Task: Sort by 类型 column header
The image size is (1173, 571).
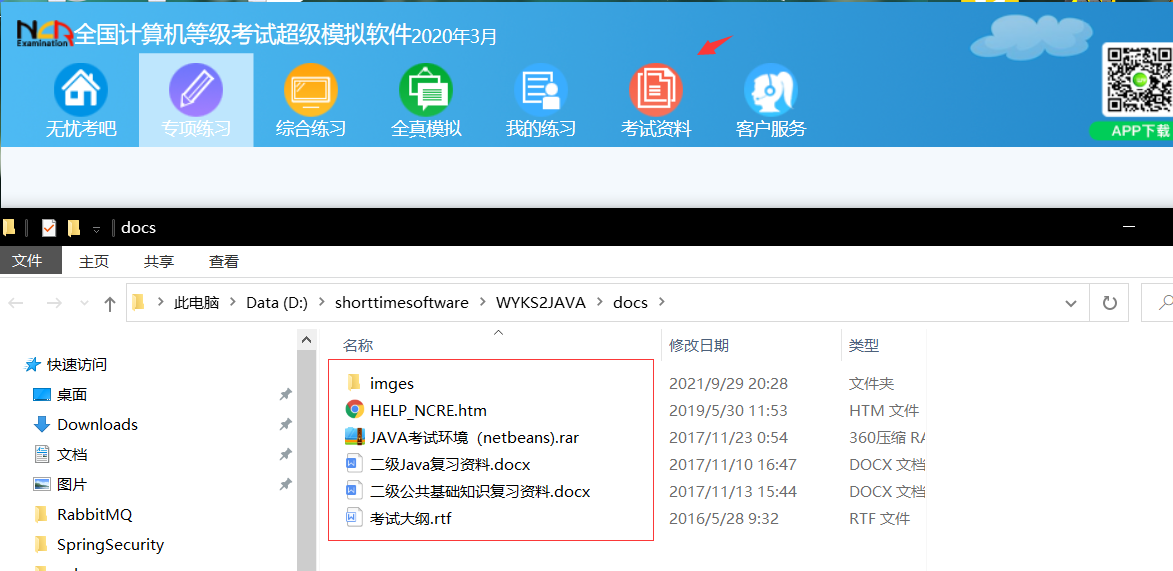Action: pyautogui.click(x=863, y=346)
